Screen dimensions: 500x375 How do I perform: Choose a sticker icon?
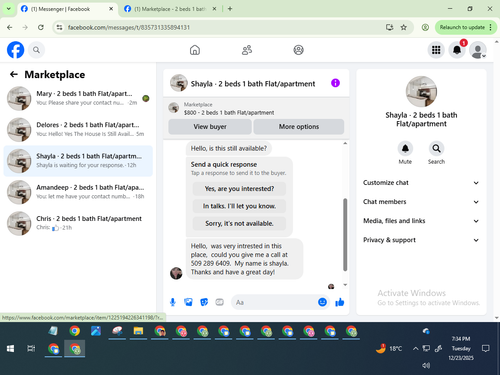(x=204, y=302)
